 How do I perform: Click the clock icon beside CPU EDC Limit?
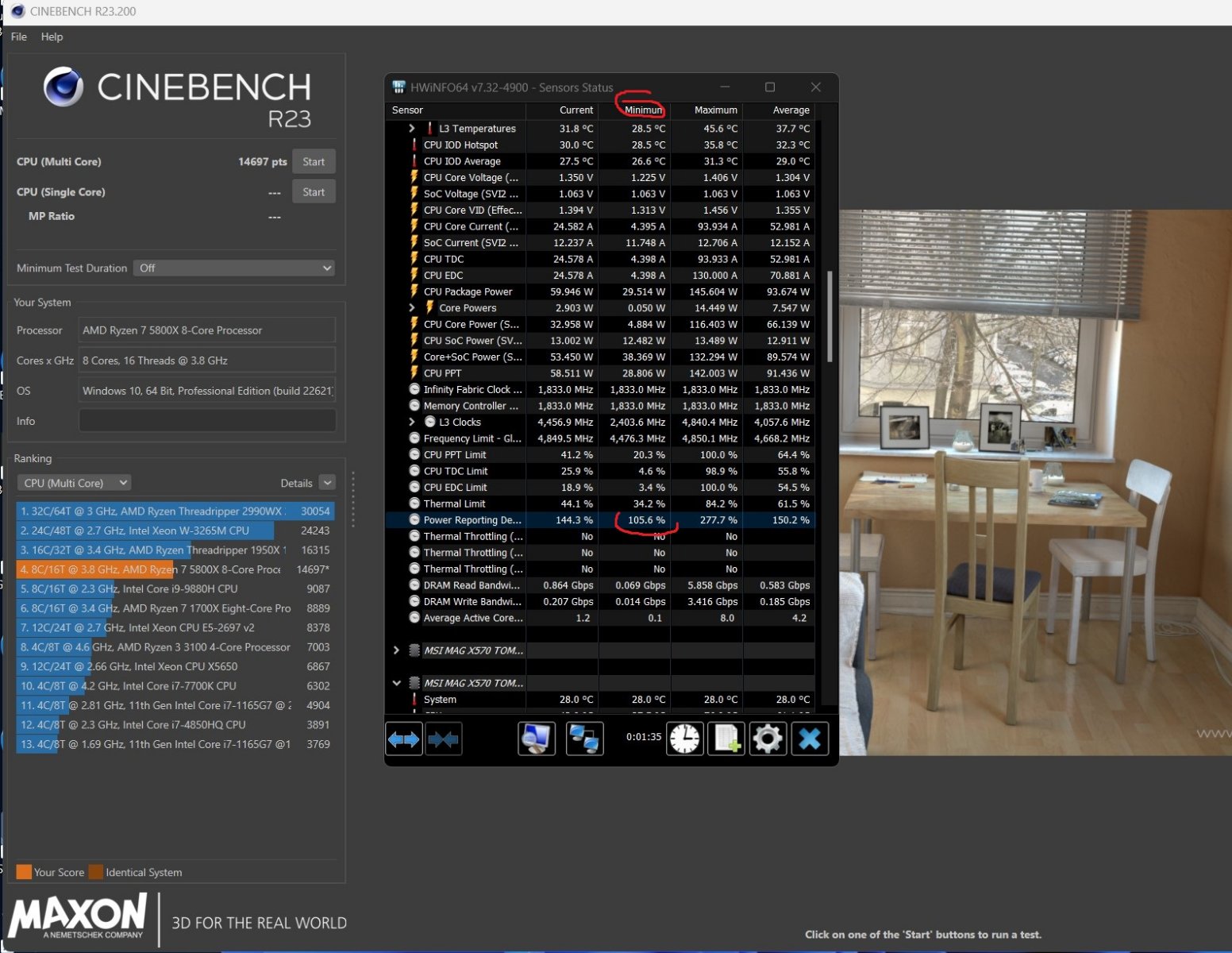[x=414, y=488]
